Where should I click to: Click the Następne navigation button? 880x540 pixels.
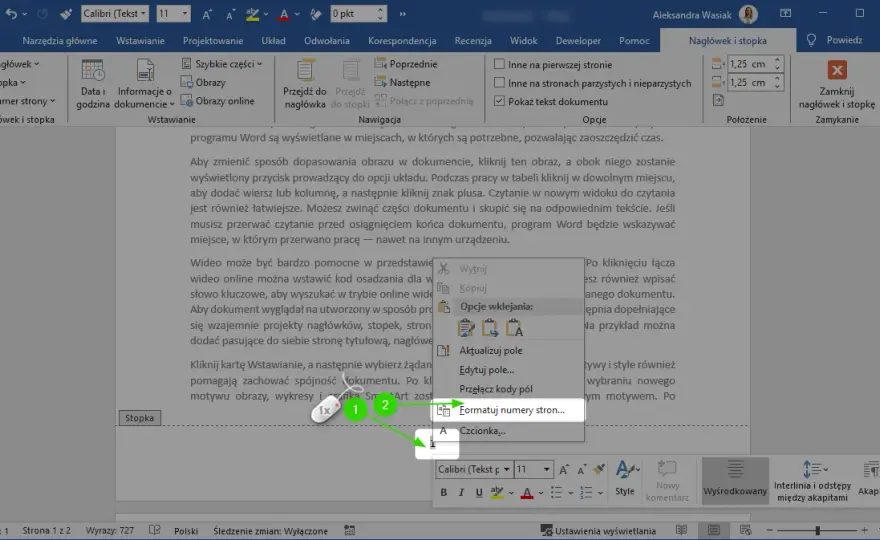402,83
